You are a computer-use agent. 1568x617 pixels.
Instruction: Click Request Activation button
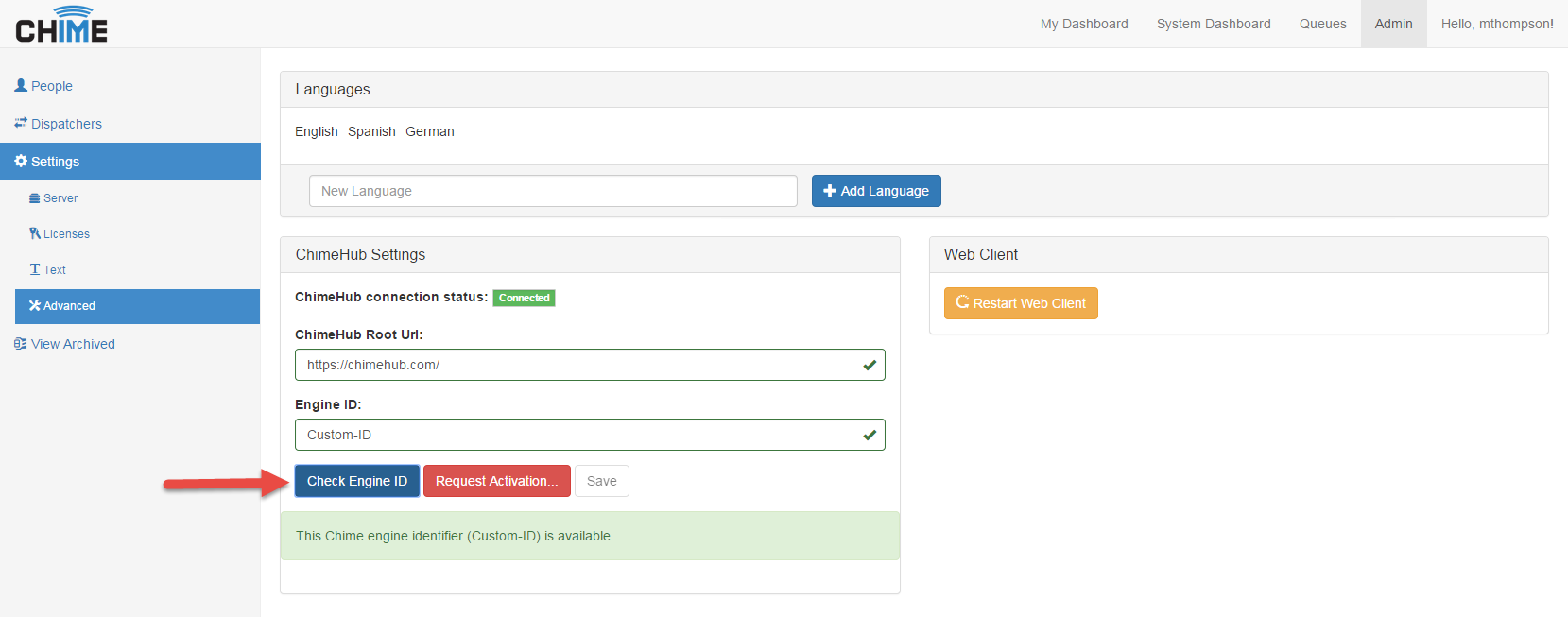(x=497, y=481)
